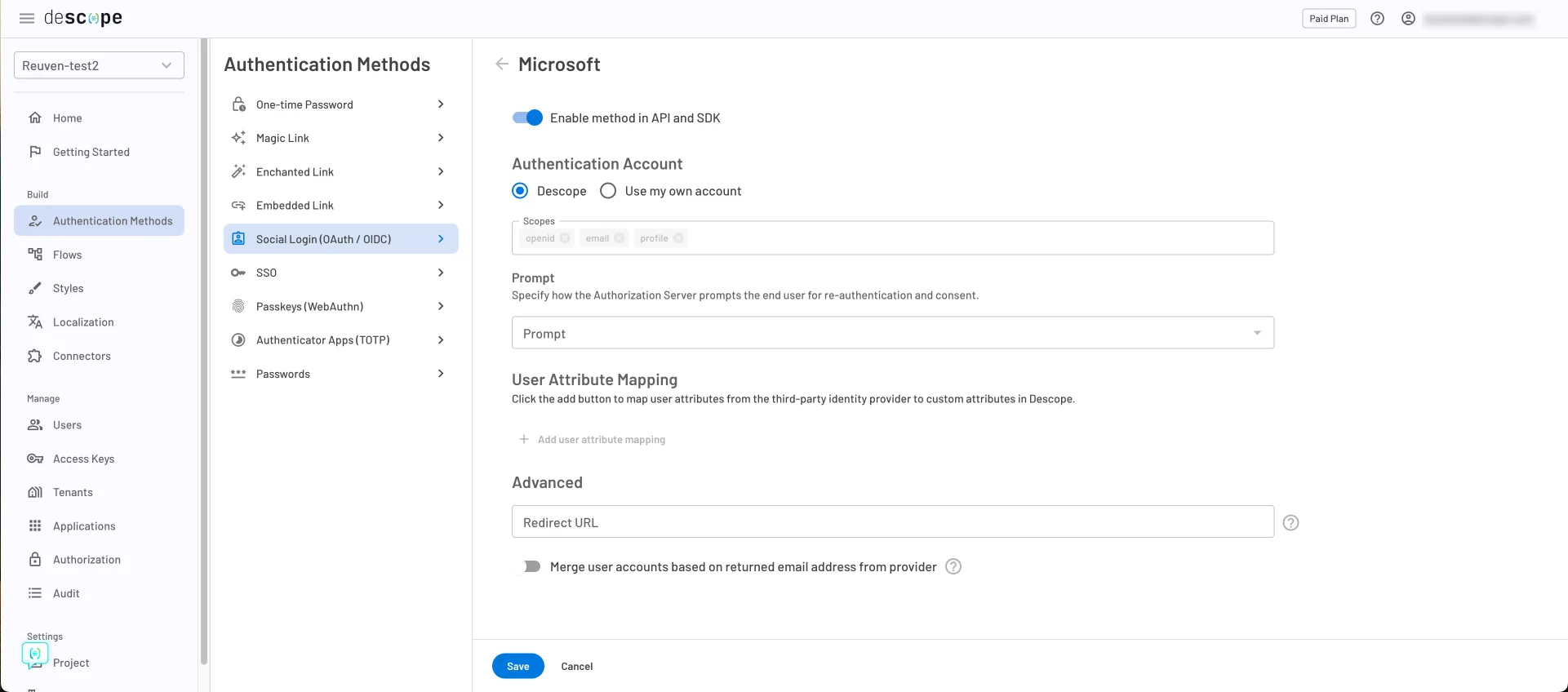Open the Reuven-test2 project dropdown

pos(99,65)
